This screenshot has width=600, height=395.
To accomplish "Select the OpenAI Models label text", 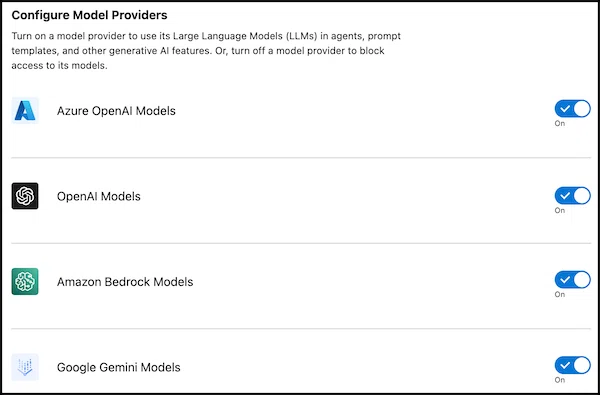I will tap(99, 196).
